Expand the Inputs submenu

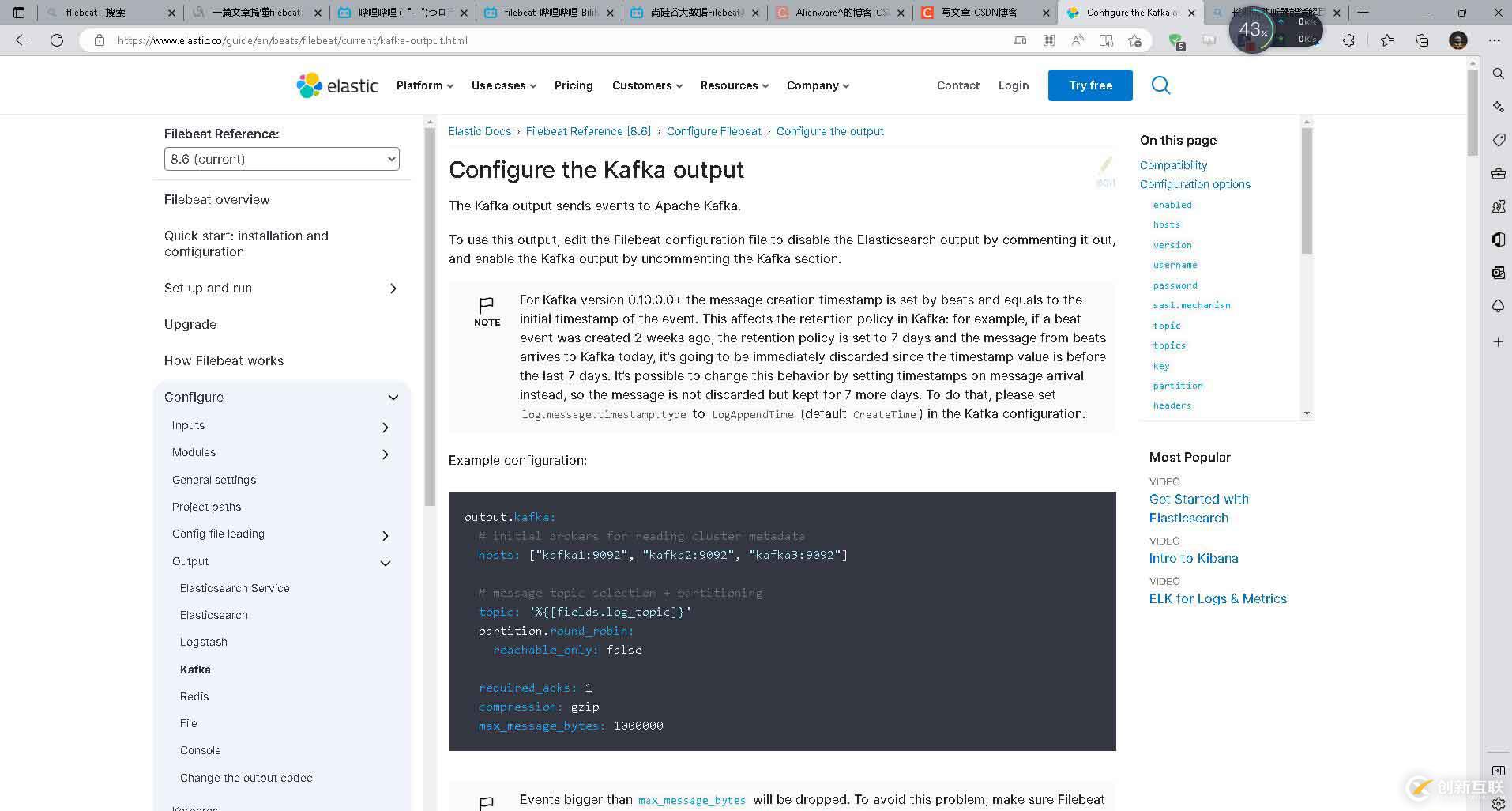(386, 427)
